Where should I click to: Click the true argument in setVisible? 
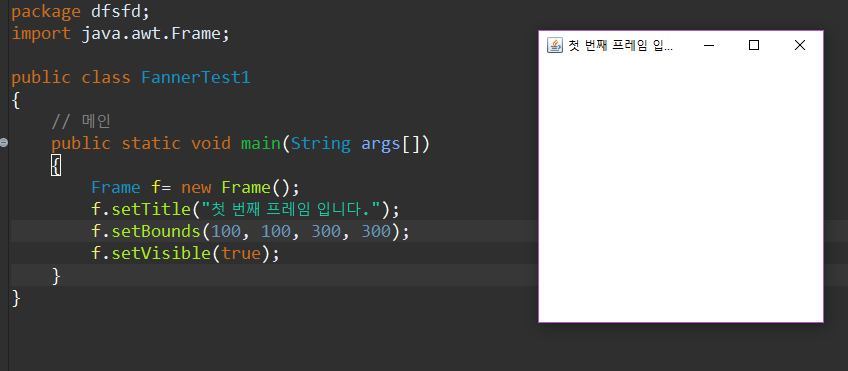241,253
